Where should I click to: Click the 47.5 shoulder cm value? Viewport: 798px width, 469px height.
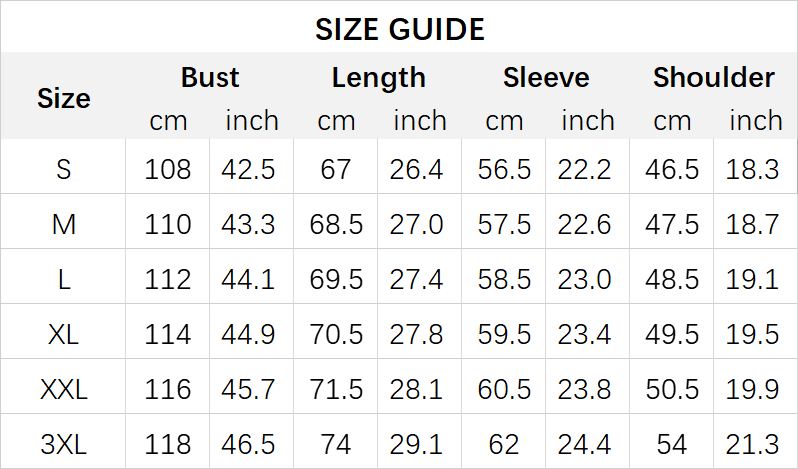672,224
